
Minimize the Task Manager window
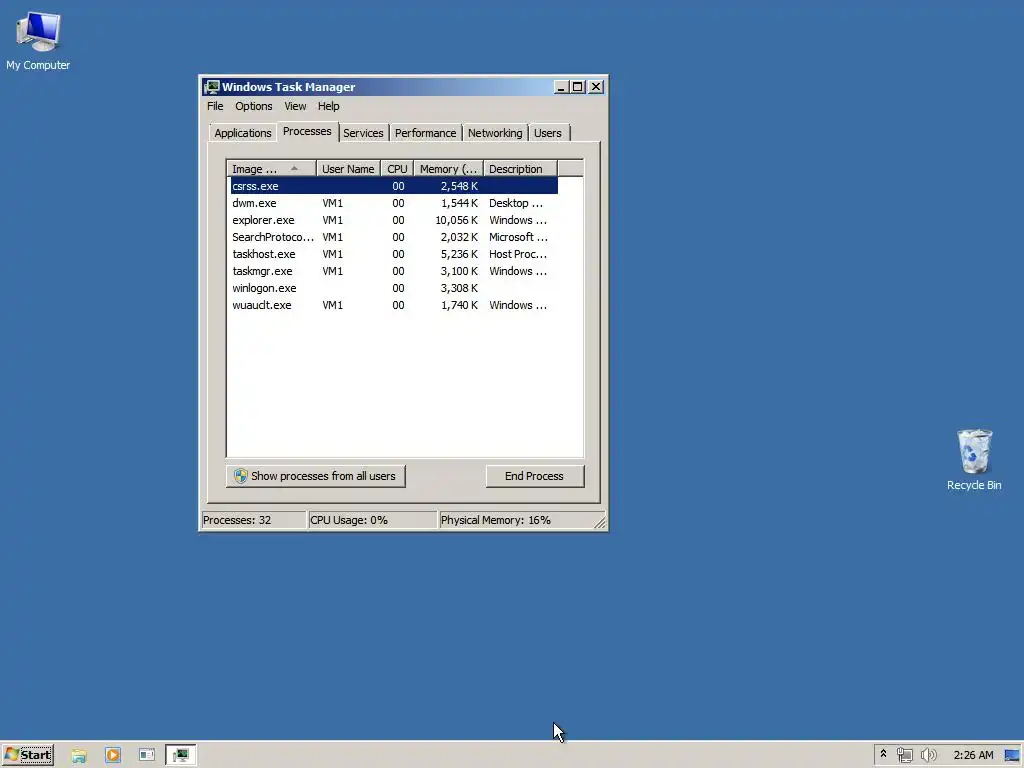pos(560,87)
